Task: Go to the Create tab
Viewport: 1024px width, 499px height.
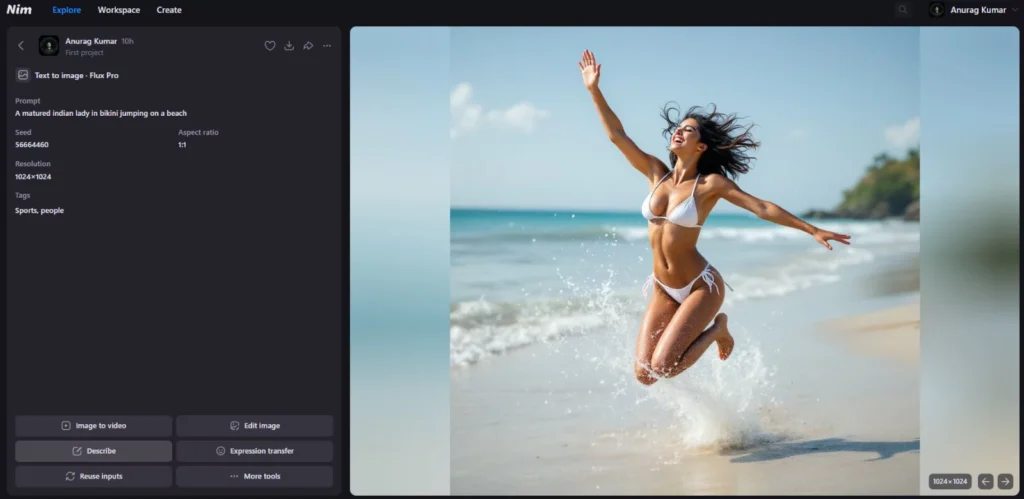Action: pyautogui.click(x=169, y=10)
